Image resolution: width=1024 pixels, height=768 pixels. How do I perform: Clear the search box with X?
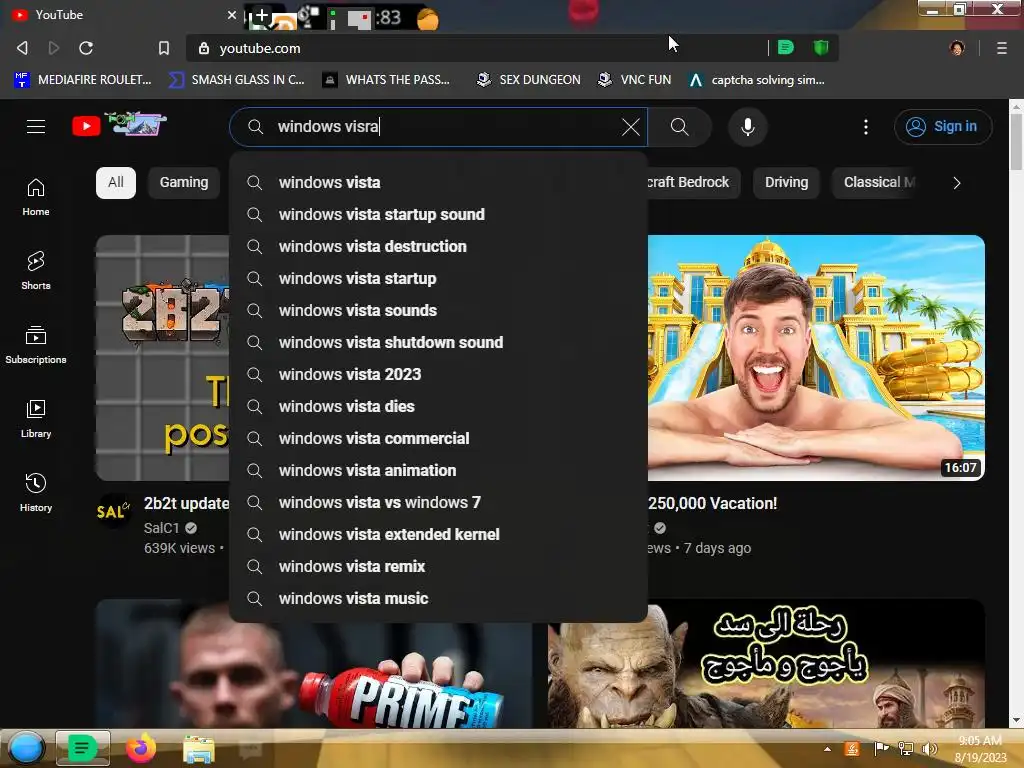pos(631,127)
